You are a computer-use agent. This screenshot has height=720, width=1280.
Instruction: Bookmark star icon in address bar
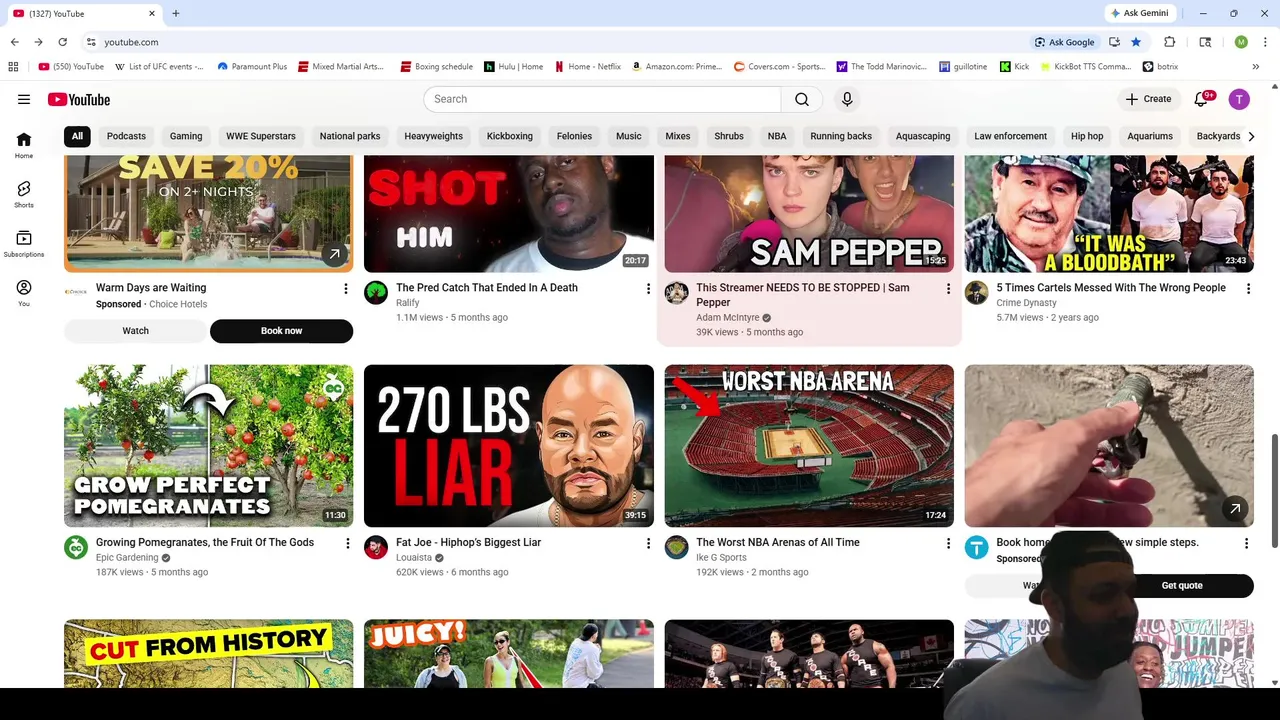1136,42
